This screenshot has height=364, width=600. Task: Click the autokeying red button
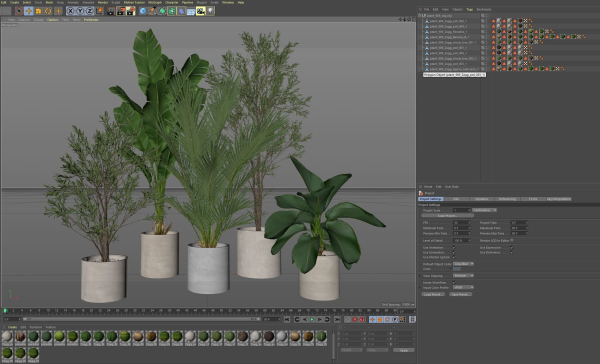(355, 319)
